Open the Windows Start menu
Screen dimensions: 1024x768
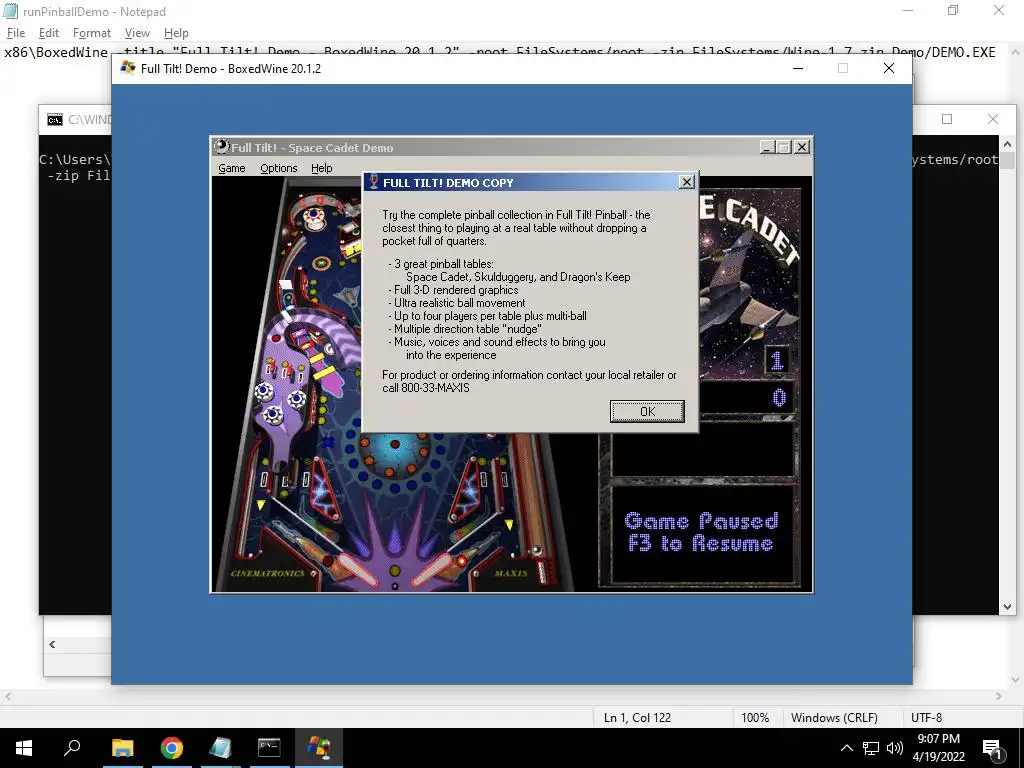coord(24,748)
